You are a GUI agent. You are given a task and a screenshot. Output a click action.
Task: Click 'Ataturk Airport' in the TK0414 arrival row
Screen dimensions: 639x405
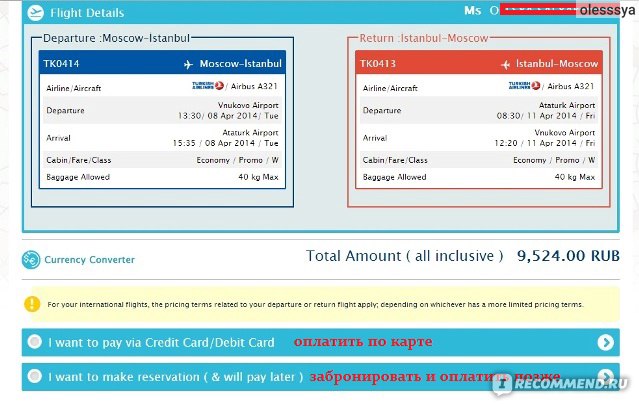click(250, 132)
